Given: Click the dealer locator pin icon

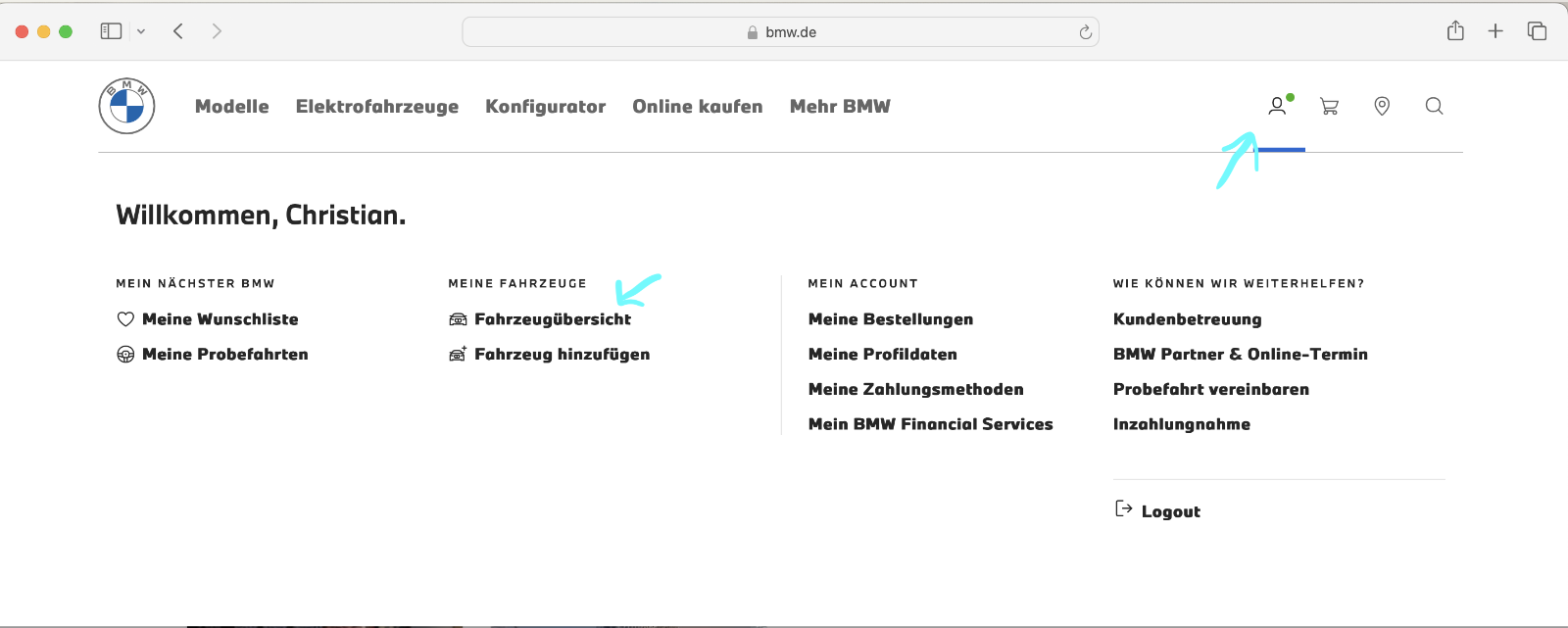Looking at the screenshot, I should (x=1382, y=106).
